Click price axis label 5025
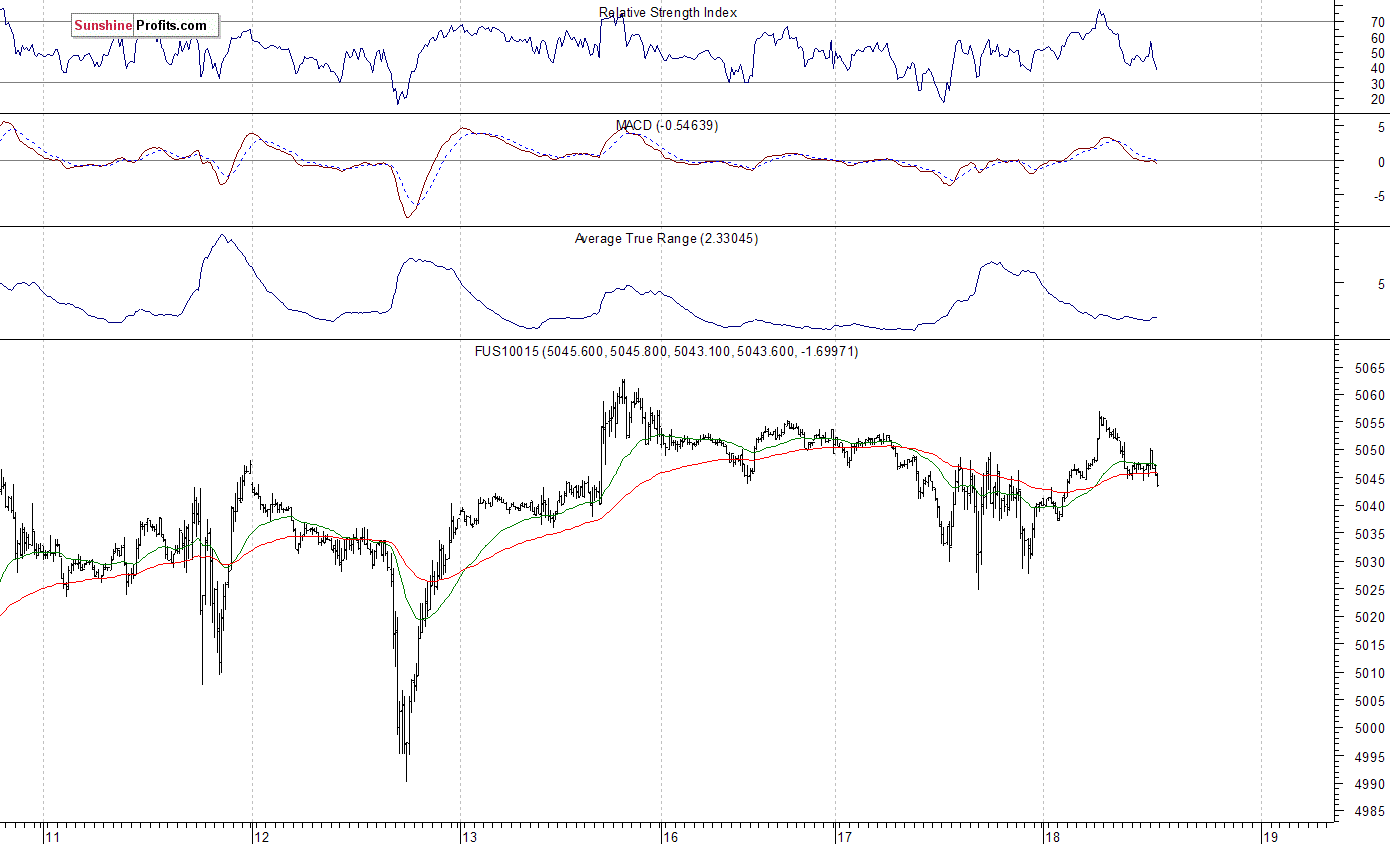This screenshot has width=1390, height=844. (1370, 591)
